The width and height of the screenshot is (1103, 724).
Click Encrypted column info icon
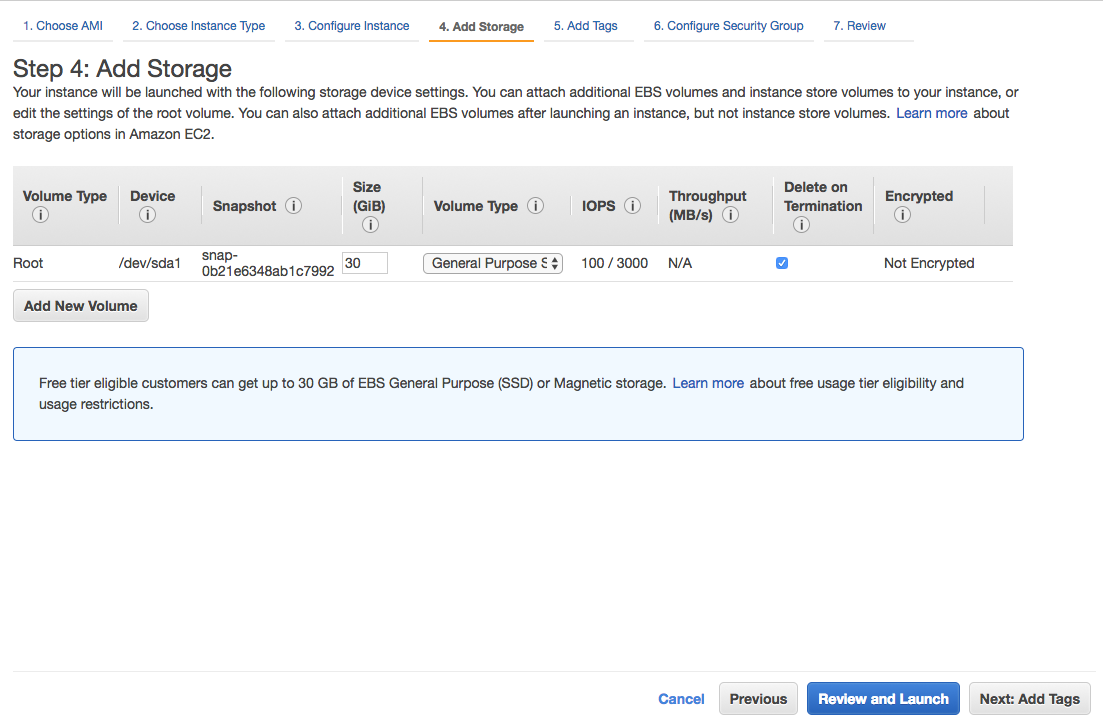[x=902, y=215]
